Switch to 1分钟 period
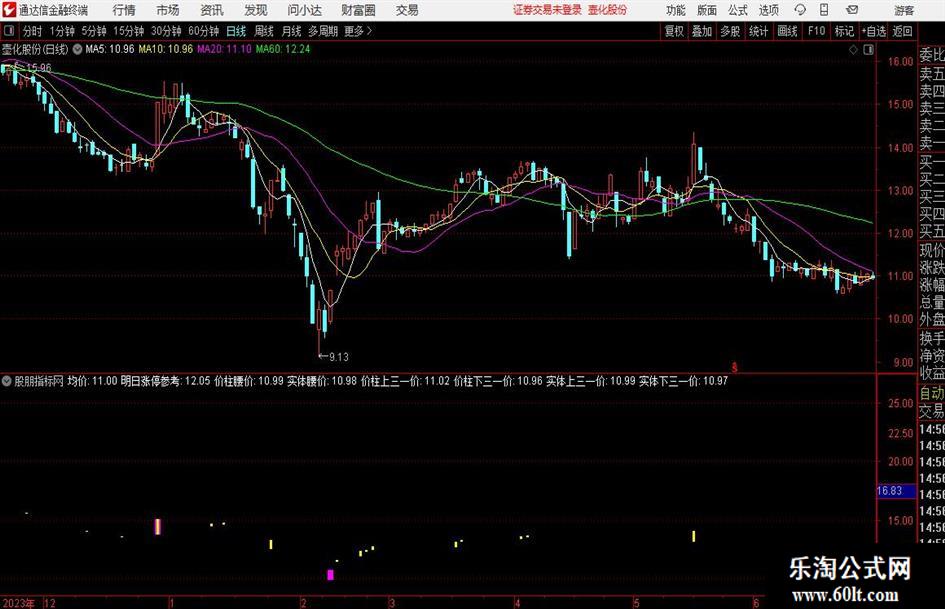 [x=61, y=31]
